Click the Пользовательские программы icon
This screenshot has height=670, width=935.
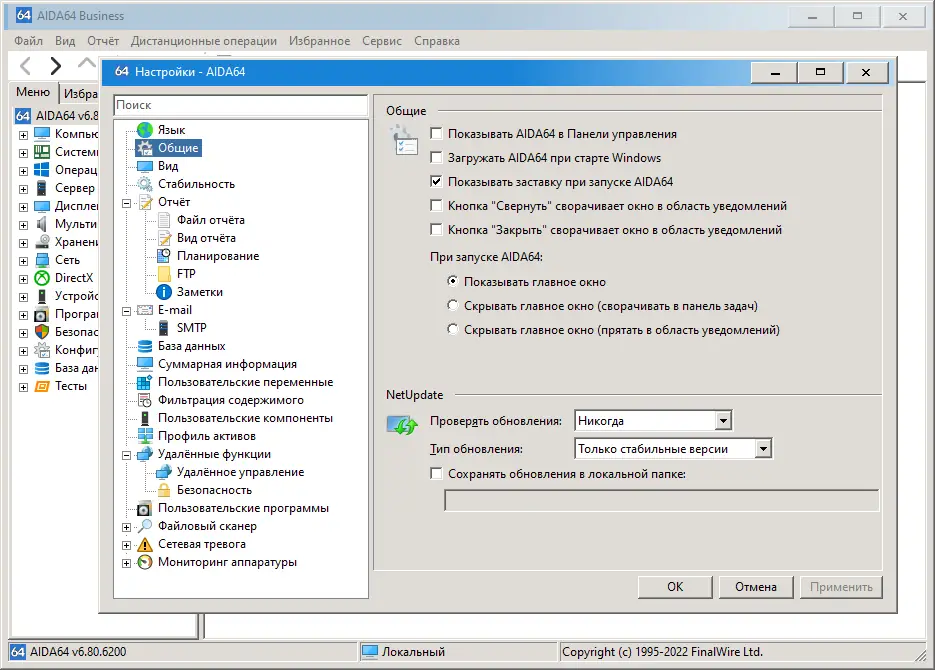145,508
